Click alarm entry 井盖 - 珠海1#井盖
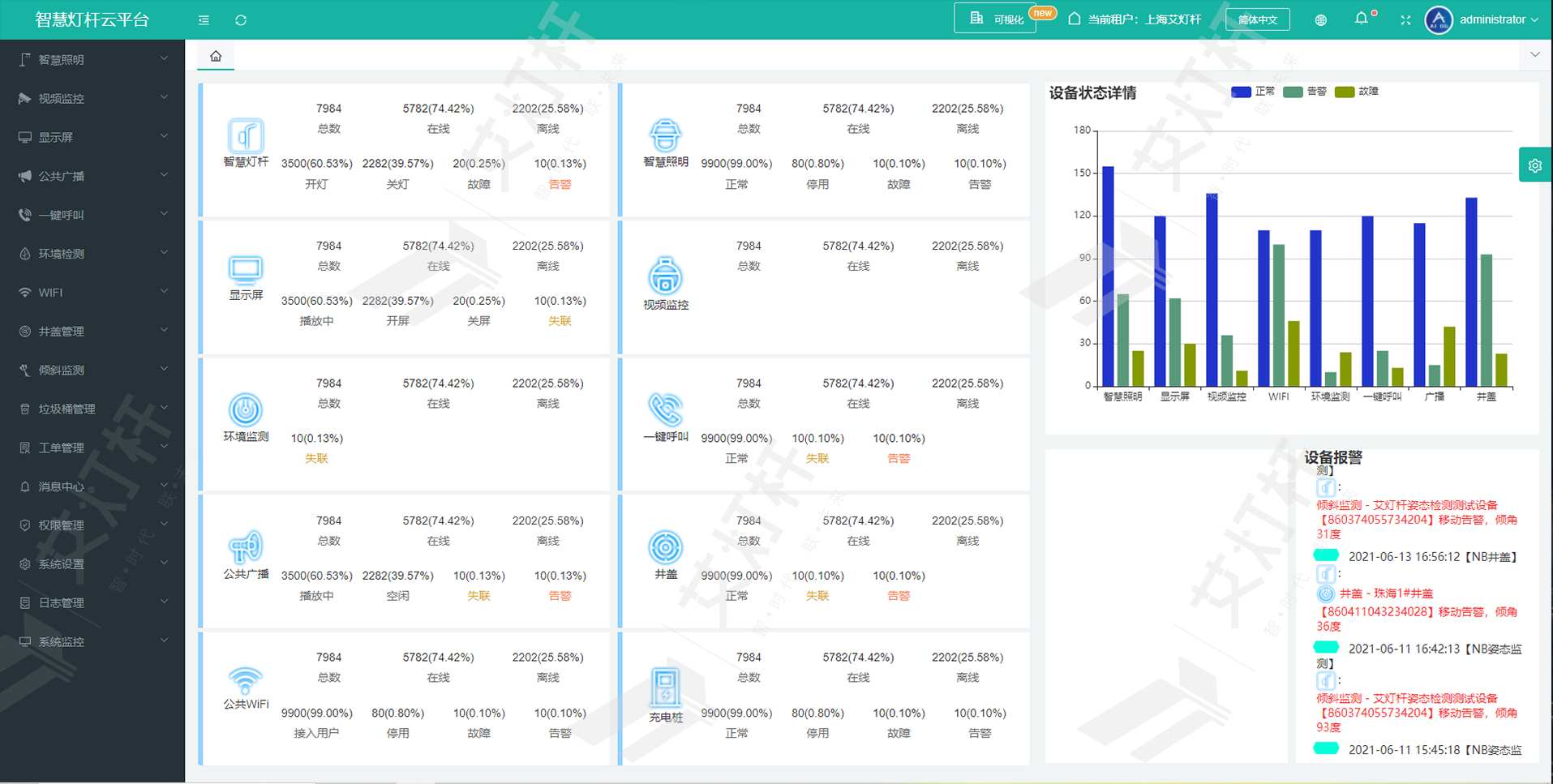 (1387, 593)
